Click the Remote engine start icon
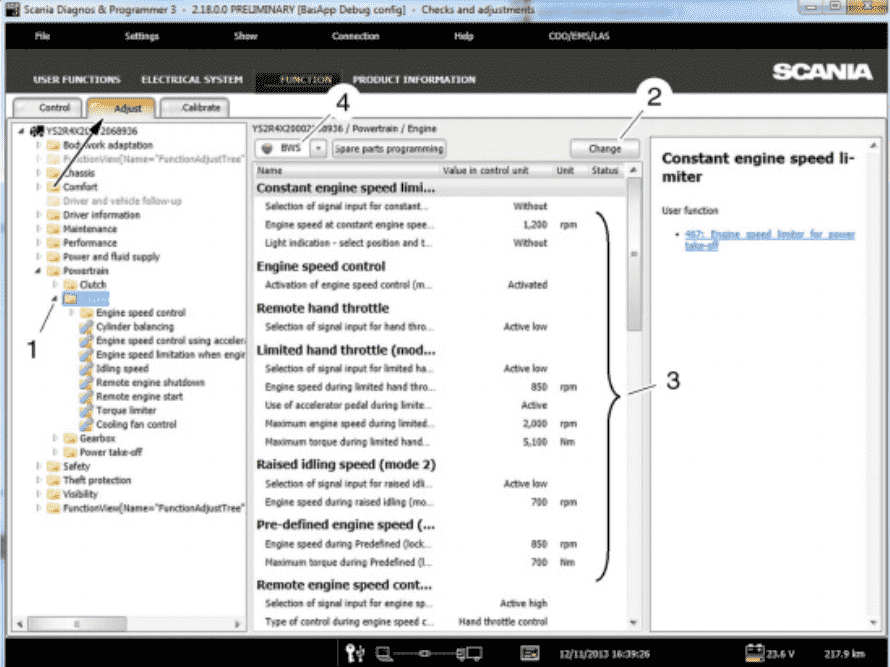The image size is (890, 667). (86, 397)
